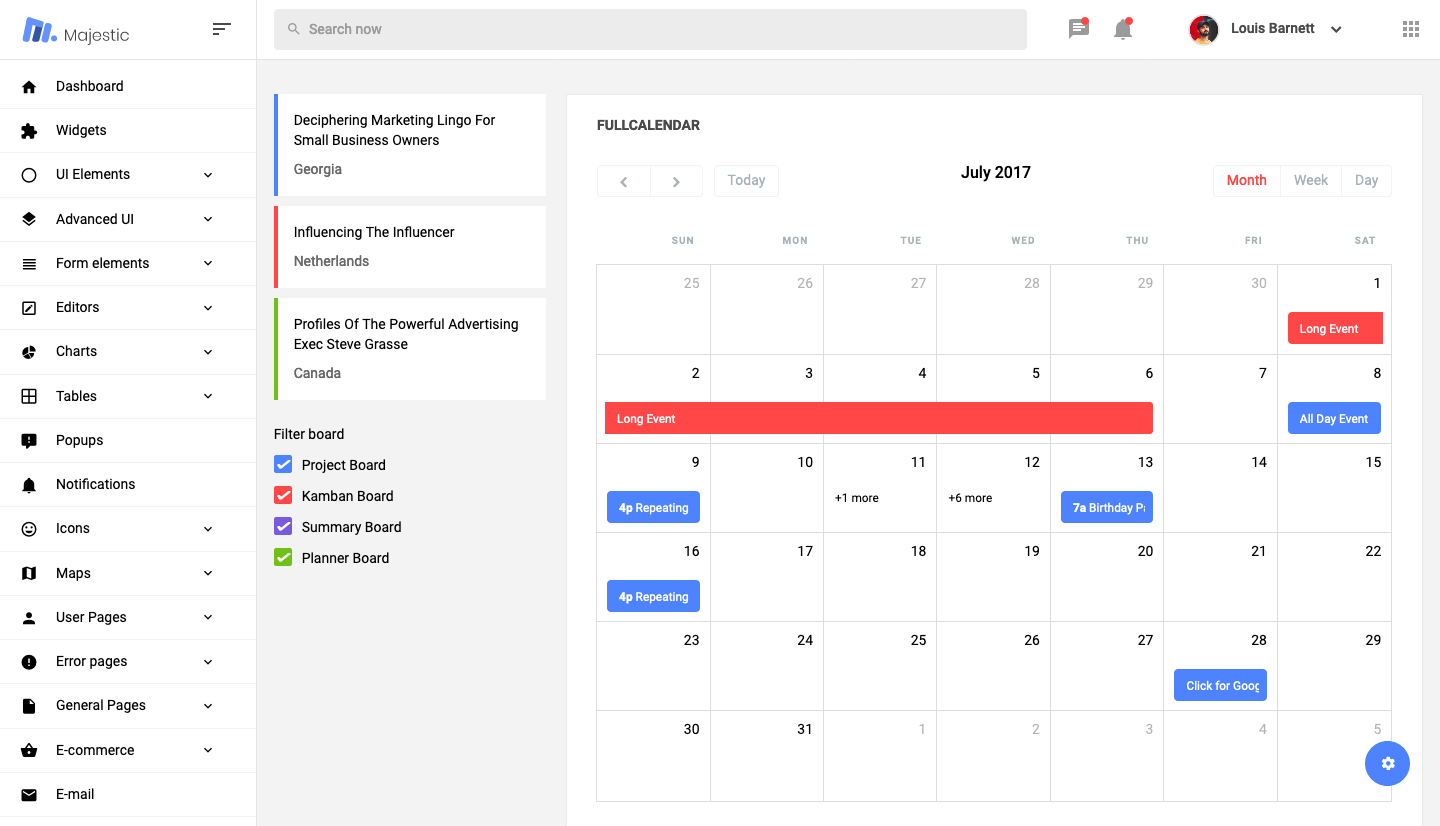Switch calendar to Week view
1440x826 pixels.
point(1310,181)
